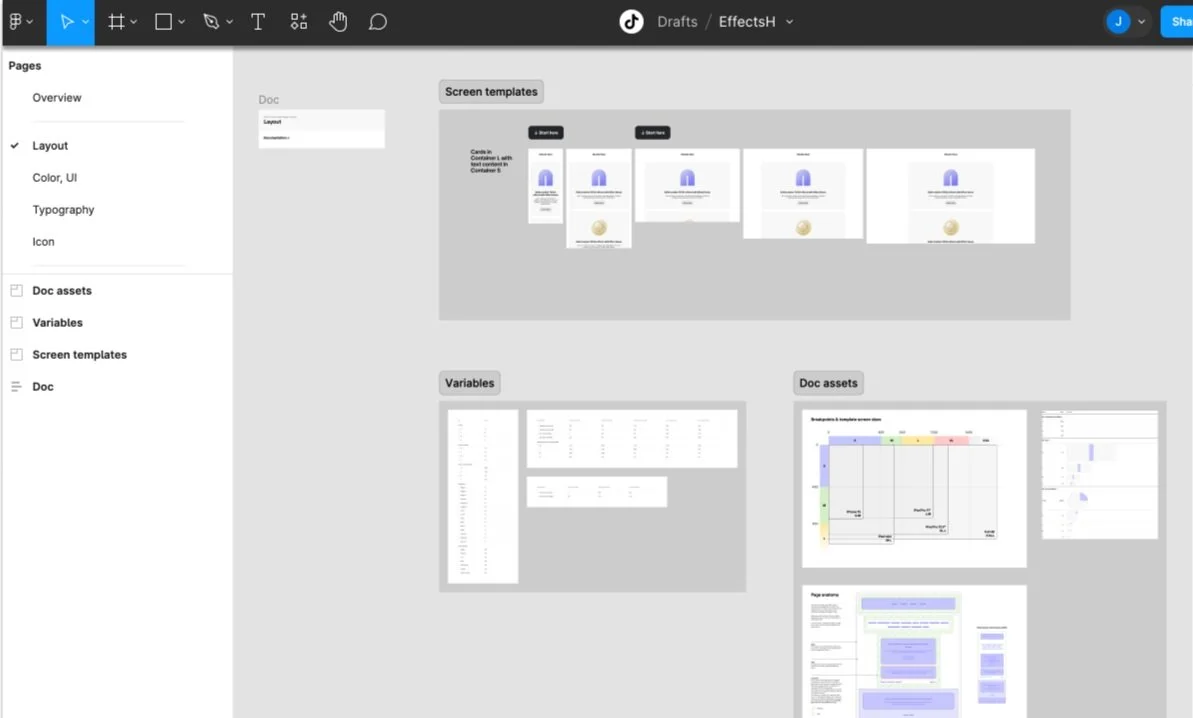Click the Variables section label on canvas

click(x=469, y=383)
